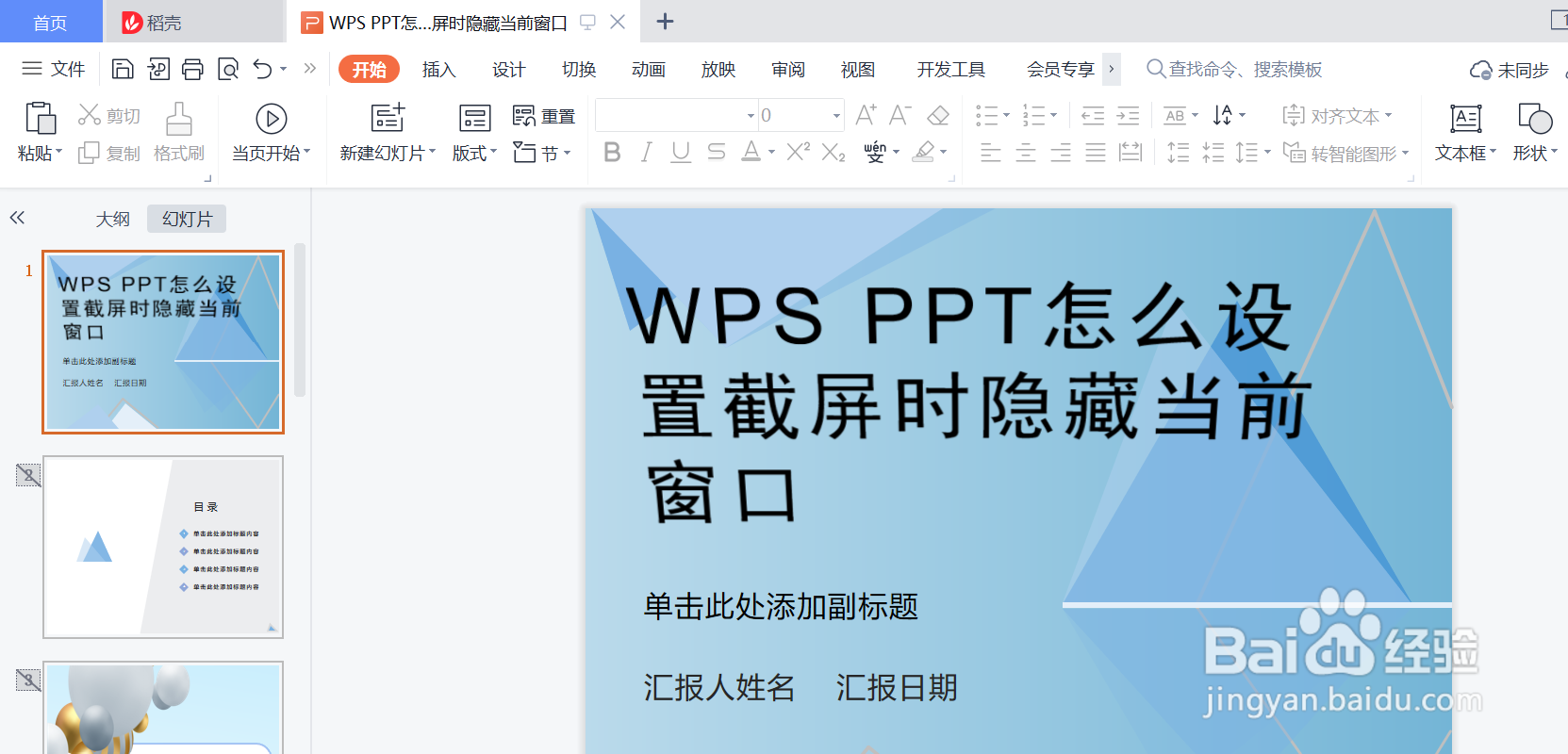Click the Undo arrow icon

point(262,69)
